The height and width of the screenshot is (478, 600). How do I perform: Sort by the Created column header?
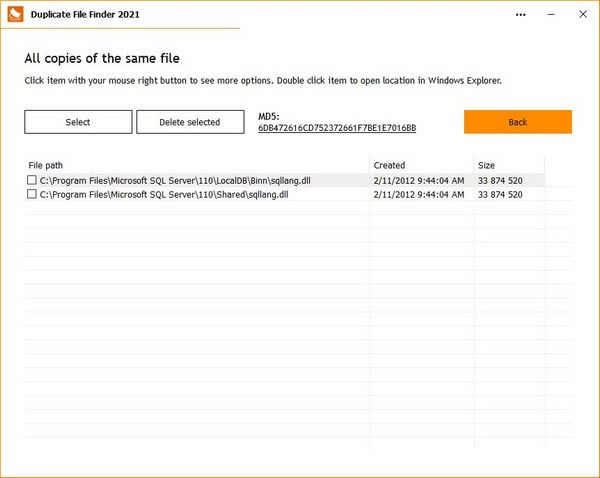point(389,165)
